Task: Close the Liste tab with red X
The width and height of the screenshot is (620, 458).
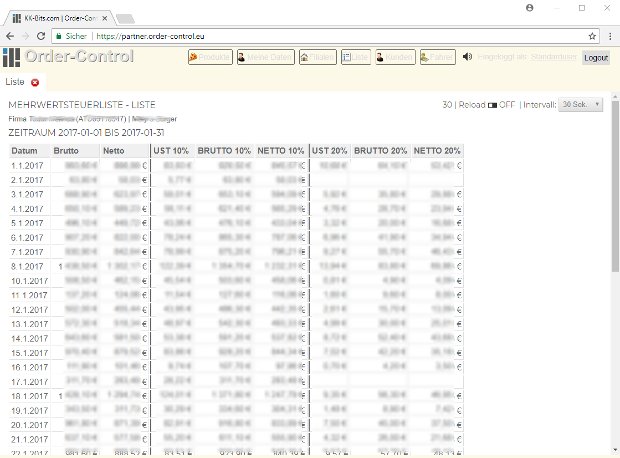Action: click(35, 82)
